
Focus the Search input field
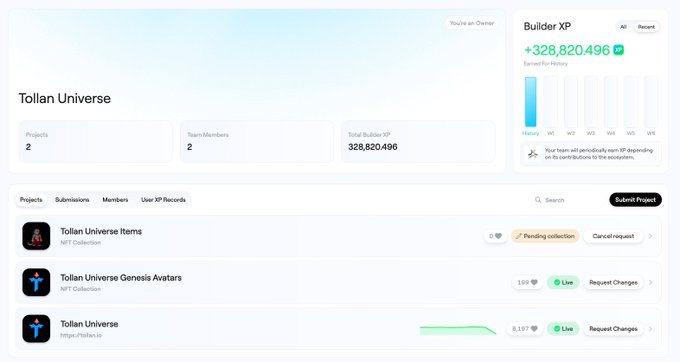pos(566,199)
